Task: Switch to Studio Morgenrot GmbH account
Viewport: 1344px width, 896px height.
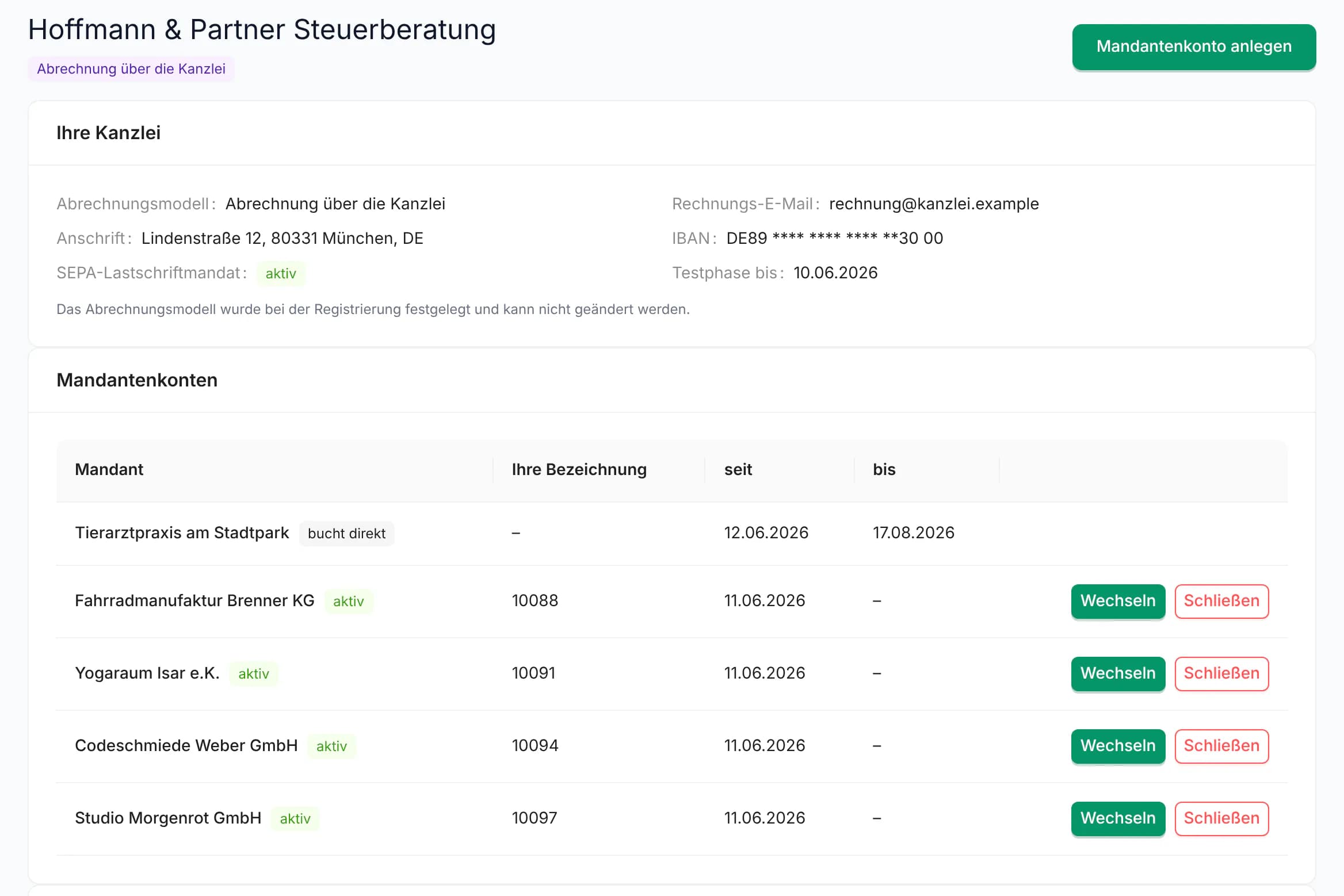Action: pyautogui.click(x=1118, y=818)
